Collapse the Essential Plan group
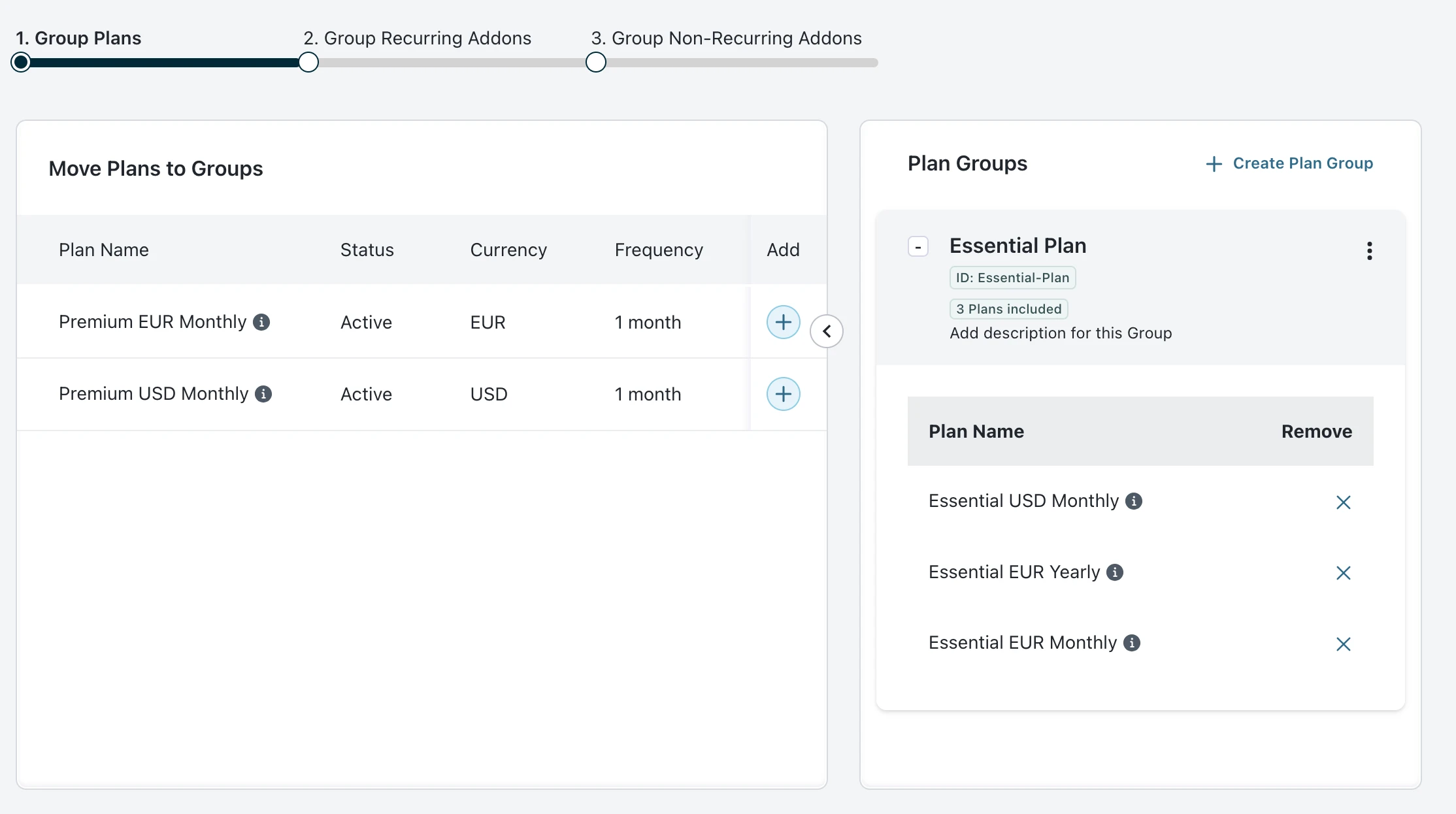The image size is (1456, 814). coord(918,247)
